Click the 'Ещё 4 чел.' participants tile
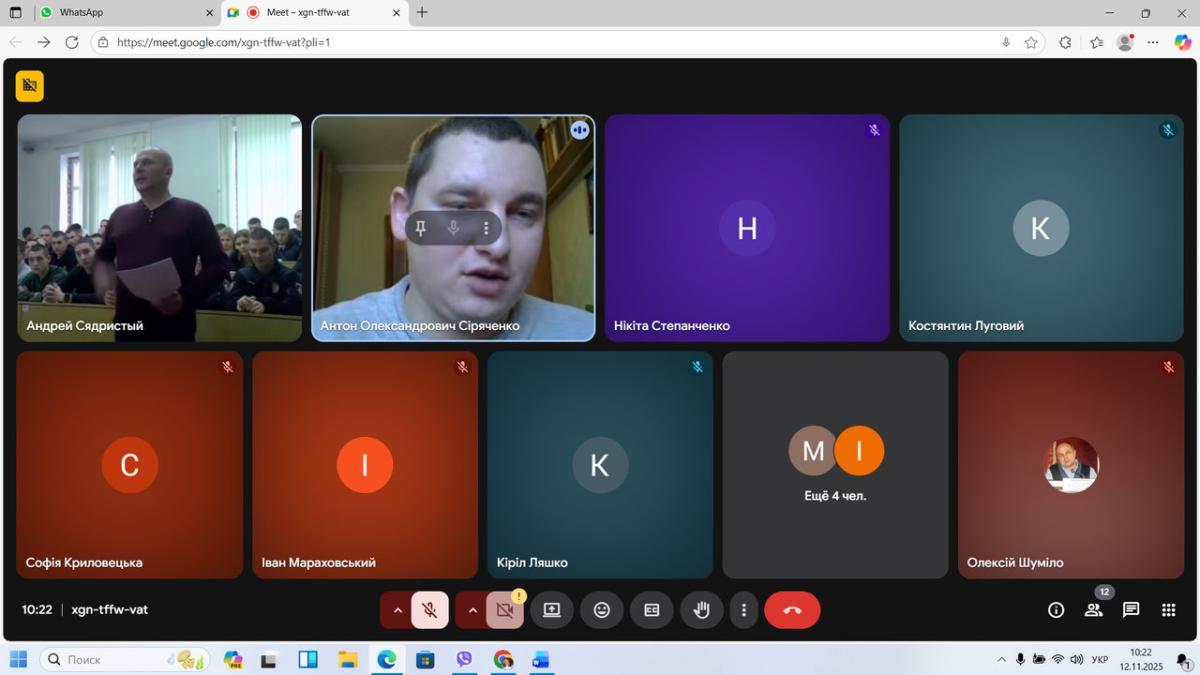Viewport: 1200px width, 675px height. tap(835, 464)
